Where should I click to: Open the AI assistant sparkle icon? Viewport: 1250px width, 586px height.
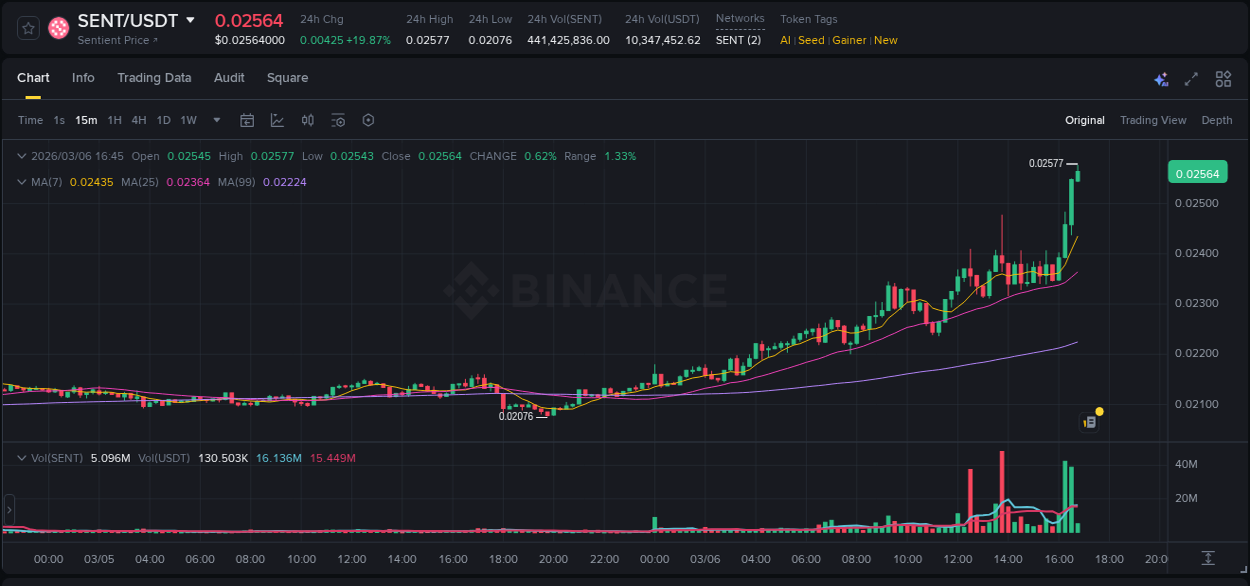tap(1160, 78)
